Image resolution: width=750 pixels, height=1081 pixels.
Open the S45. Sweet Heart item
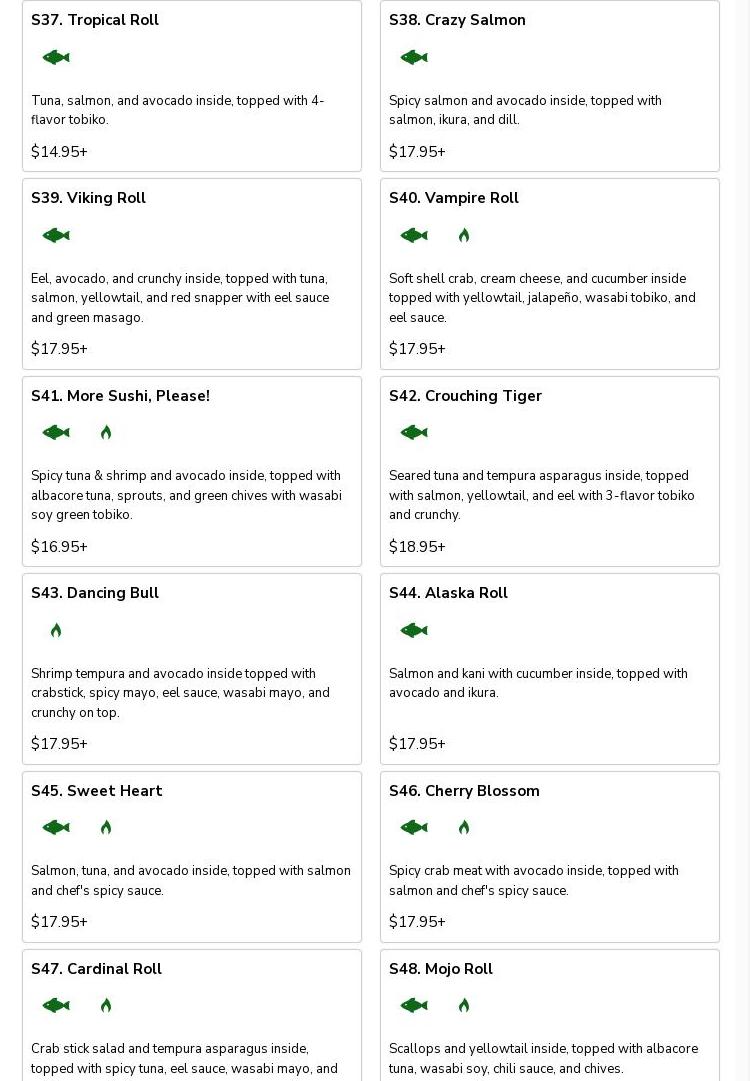click(x=97, y=791)
